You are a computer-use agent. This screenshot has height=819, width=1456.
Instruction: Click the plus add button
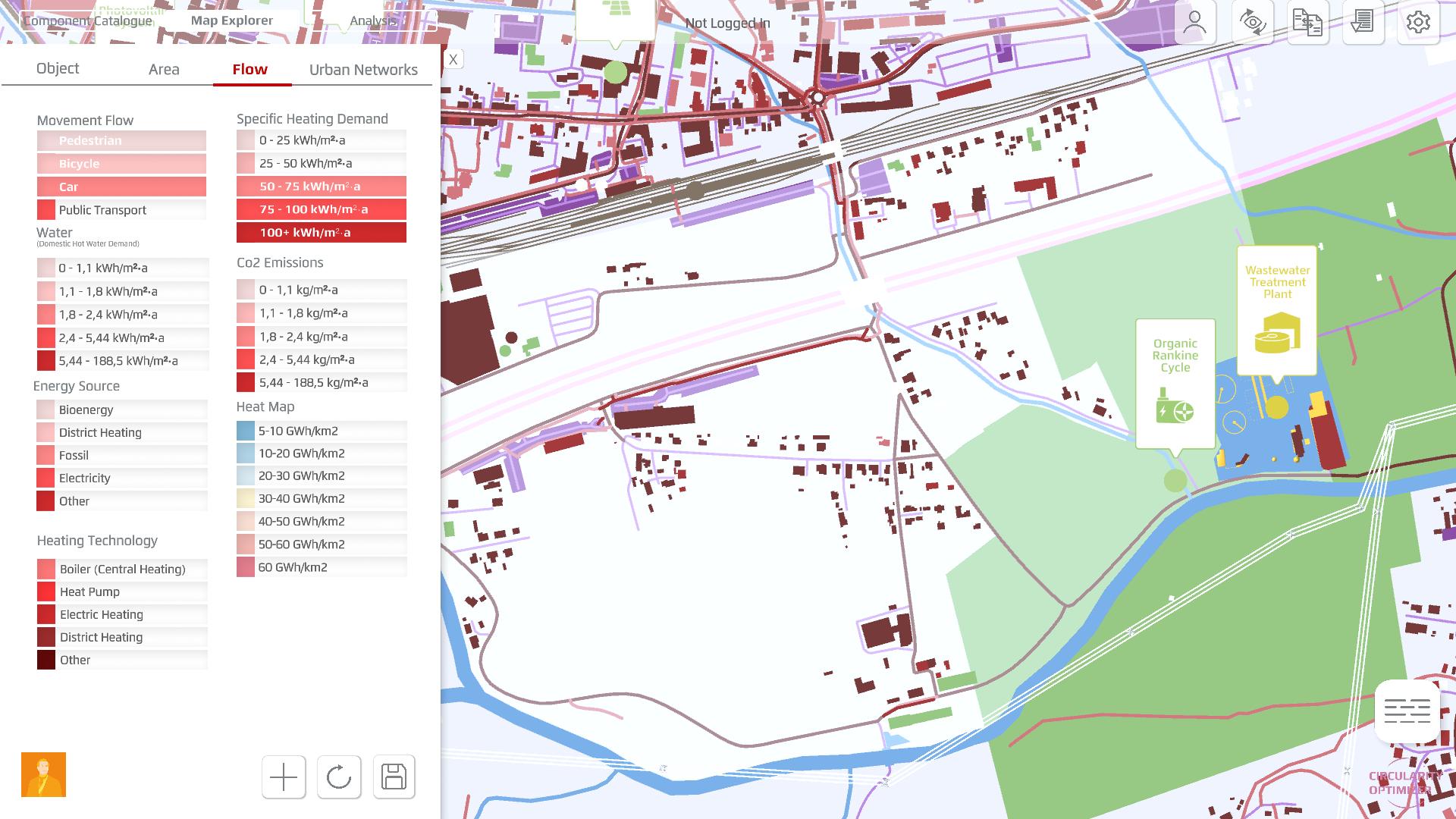284,777
